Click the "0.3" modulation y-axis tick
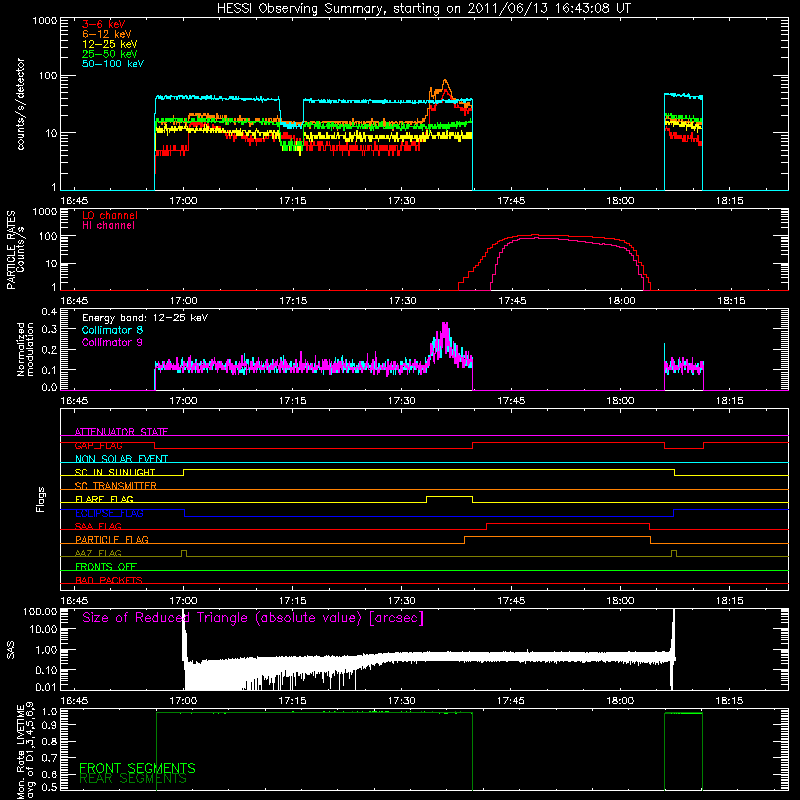800x800 pixels. (x=49, y=330)
